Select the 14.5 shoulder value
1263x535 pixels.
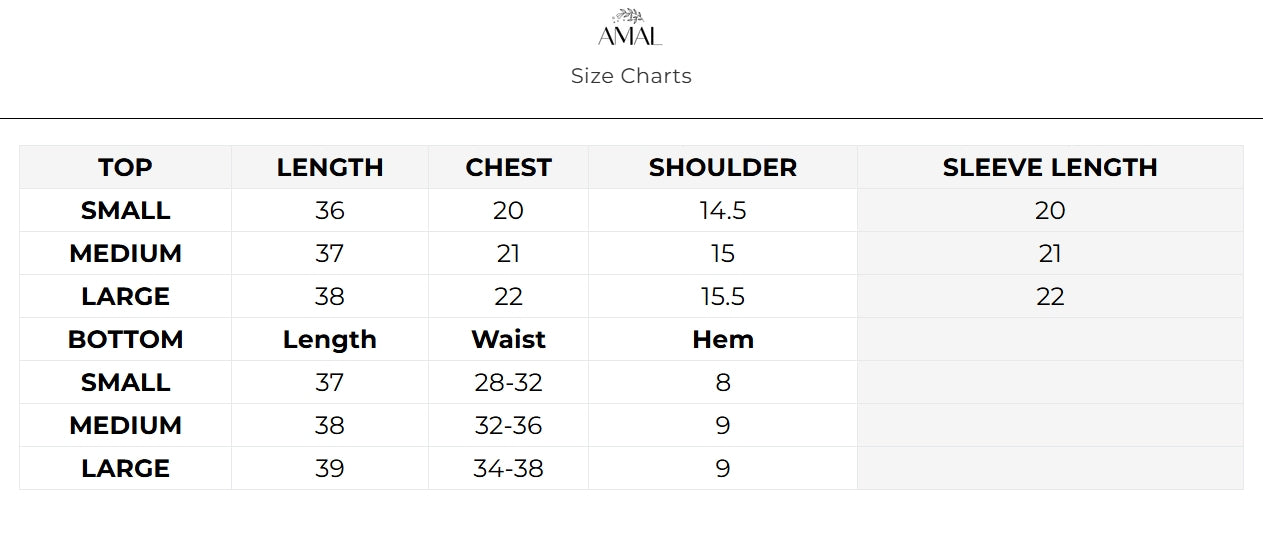722,211
